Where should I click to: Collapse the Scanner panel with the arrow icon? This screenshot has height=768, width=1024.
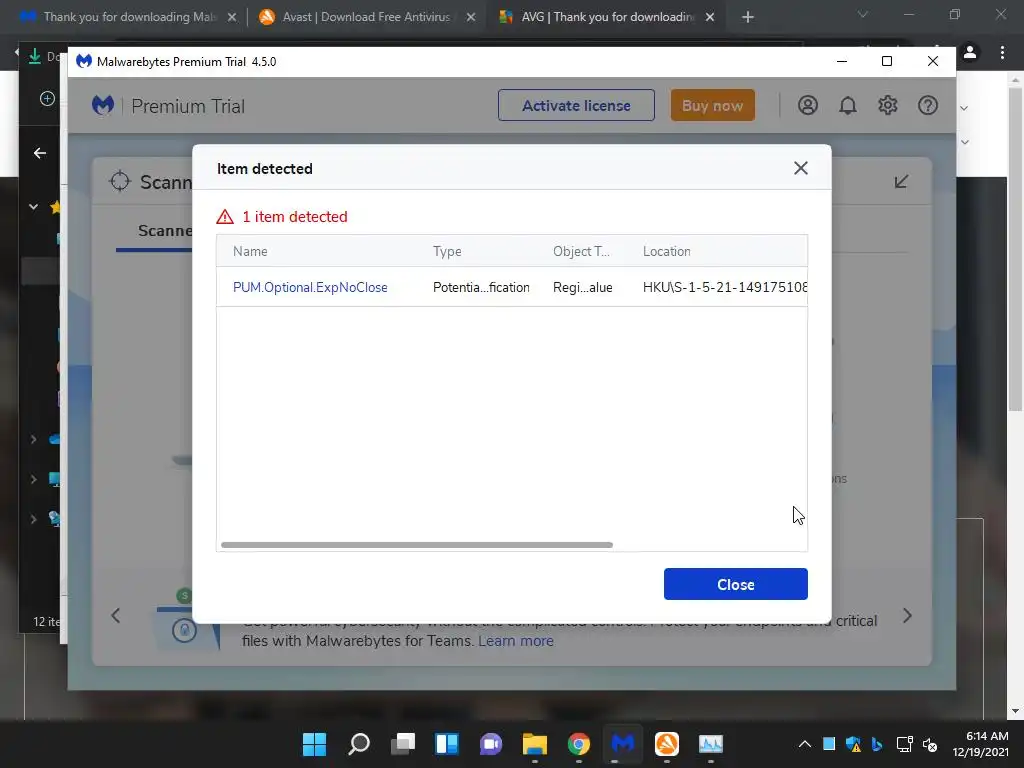point(901,182)
